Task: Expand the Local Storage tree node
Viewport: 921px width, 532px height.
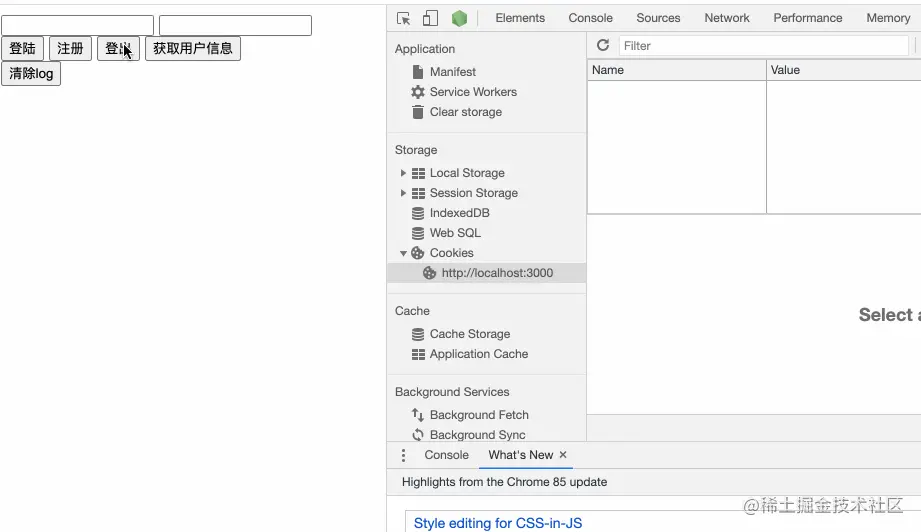Action: (x=403, y=173)
